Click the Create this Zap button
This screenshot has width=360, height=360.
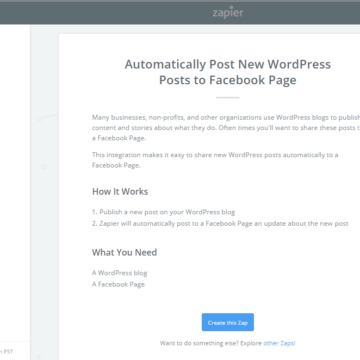pos(228,322)
